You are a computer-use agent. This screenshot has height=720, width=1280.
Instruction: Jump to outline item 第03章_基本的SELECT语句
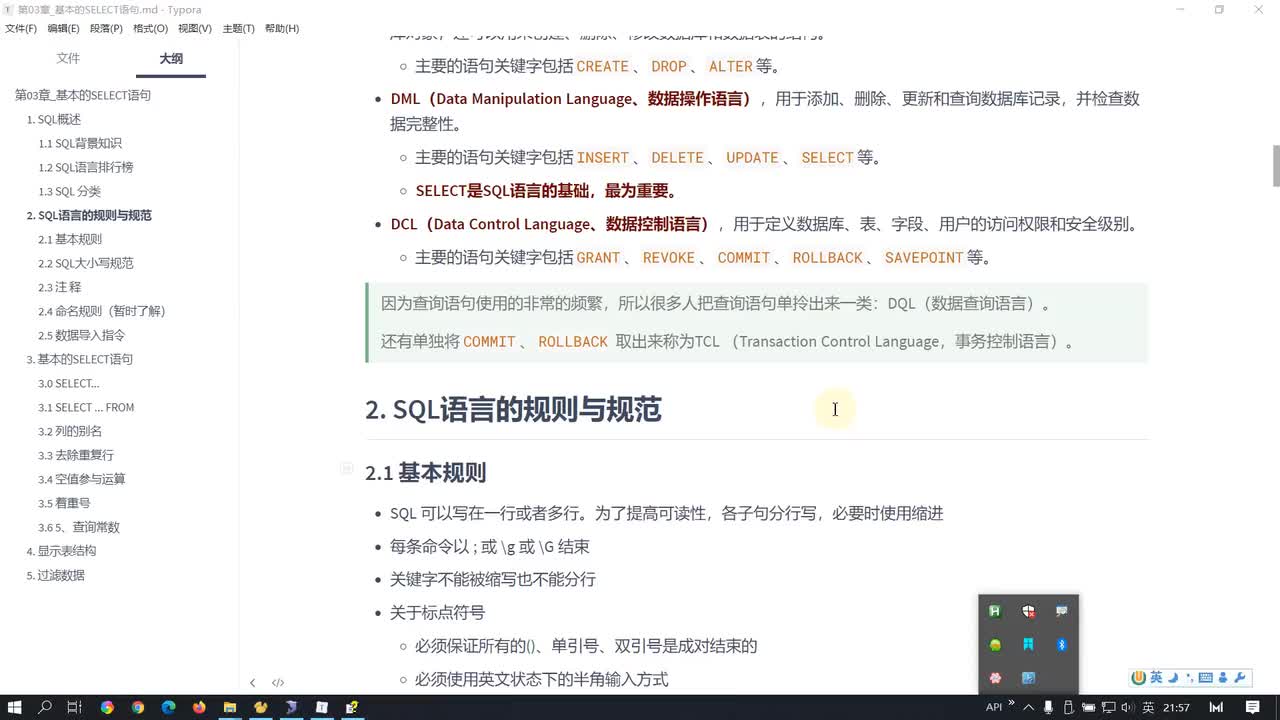point(83,95)
